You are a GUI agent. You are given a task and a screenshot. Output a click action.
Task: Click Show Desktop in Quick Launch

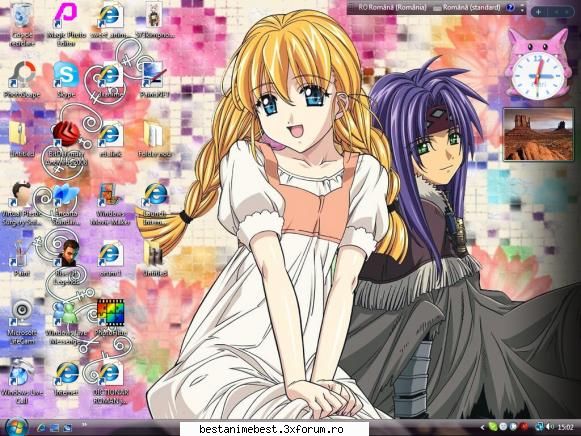coord(54,428)
